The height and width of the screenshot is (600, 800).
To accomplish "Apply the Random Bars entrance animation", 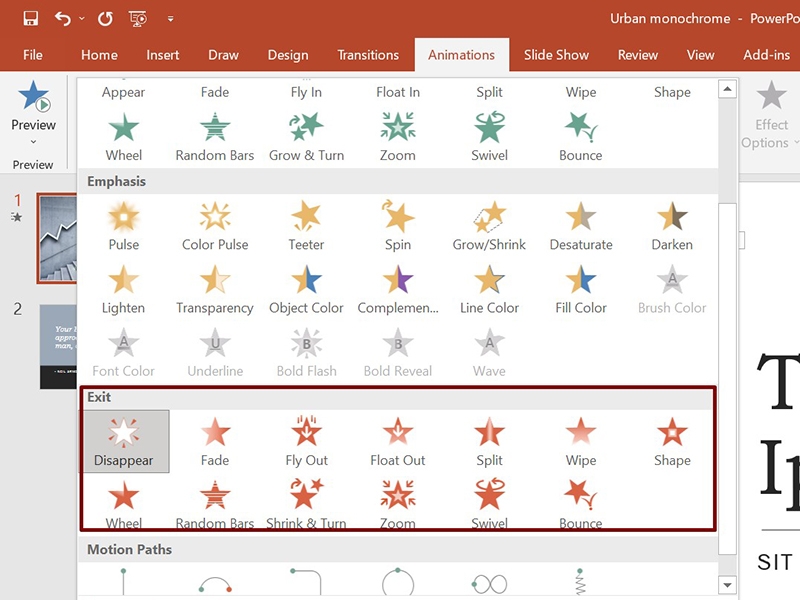I will pyautogui.click(x=215, y=137).
